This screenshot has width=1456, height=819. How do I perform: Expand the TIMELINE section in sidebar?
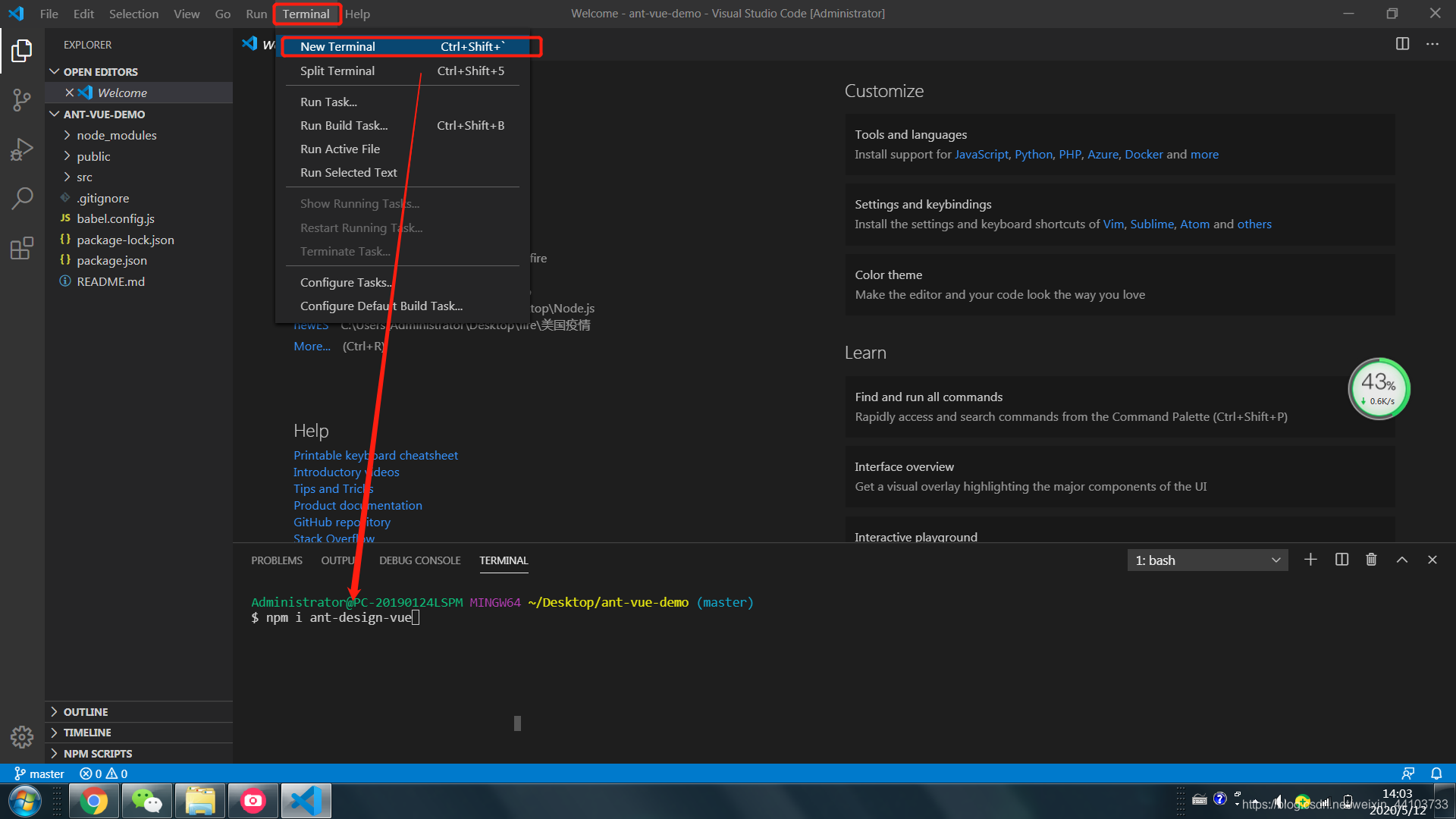coord(140,732)
